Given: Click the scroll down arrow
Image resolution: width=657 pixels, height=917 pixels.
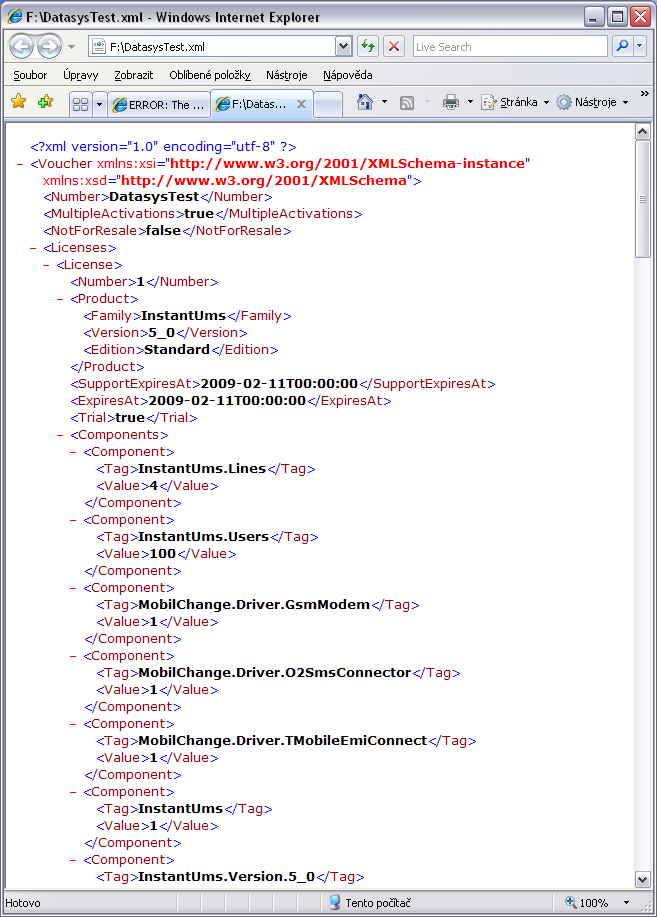Looking at the screenshot, I should (642, 879).
